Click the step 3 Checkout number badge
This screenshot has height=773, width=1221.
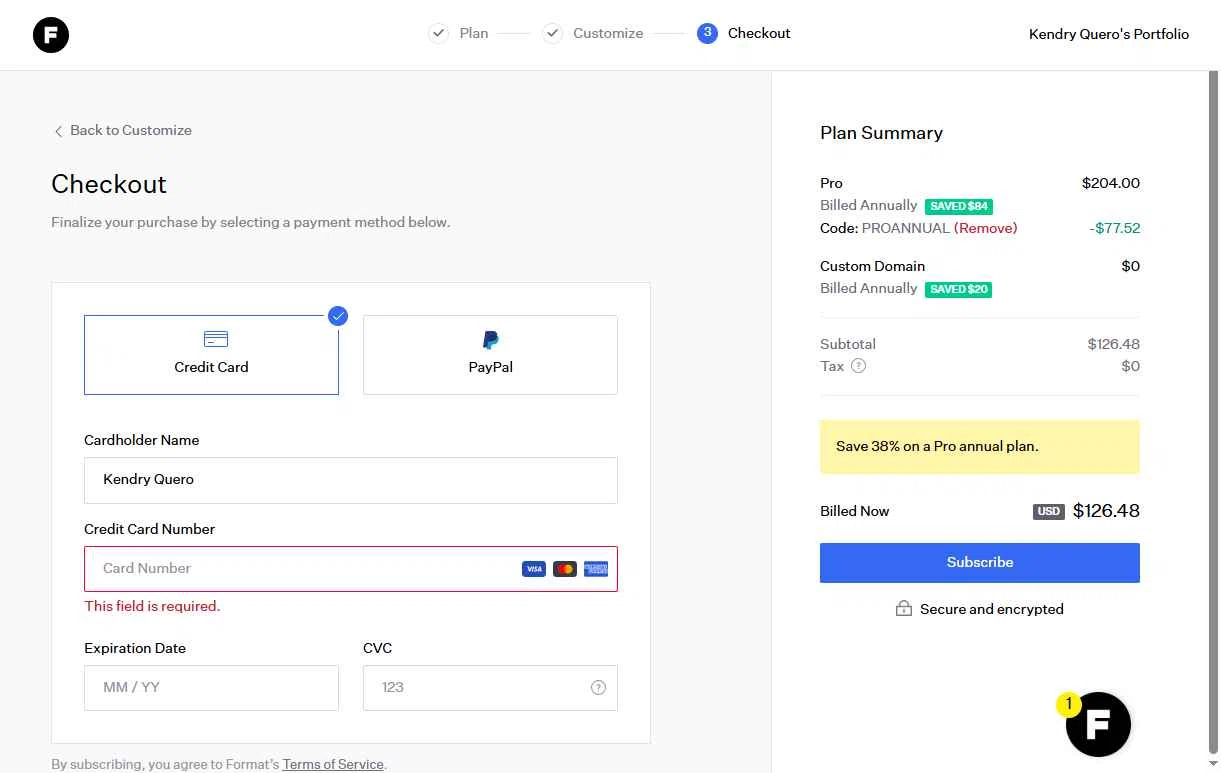click(x=707, y=33)
